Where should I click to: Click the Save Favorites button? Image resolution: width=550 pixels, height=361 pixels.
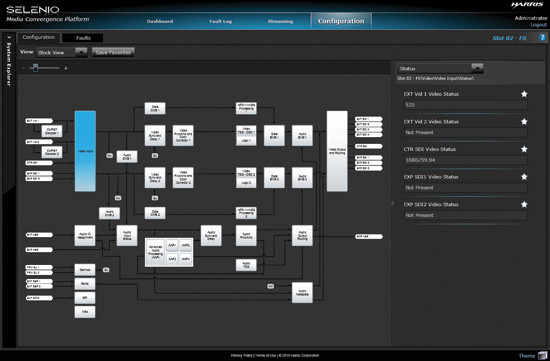click(113, 52)
